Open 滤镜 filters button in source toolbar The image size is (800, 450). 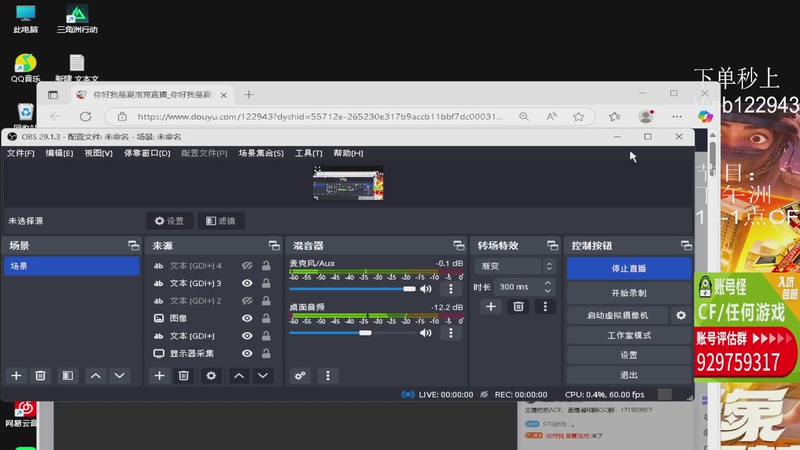coord(221,221)
